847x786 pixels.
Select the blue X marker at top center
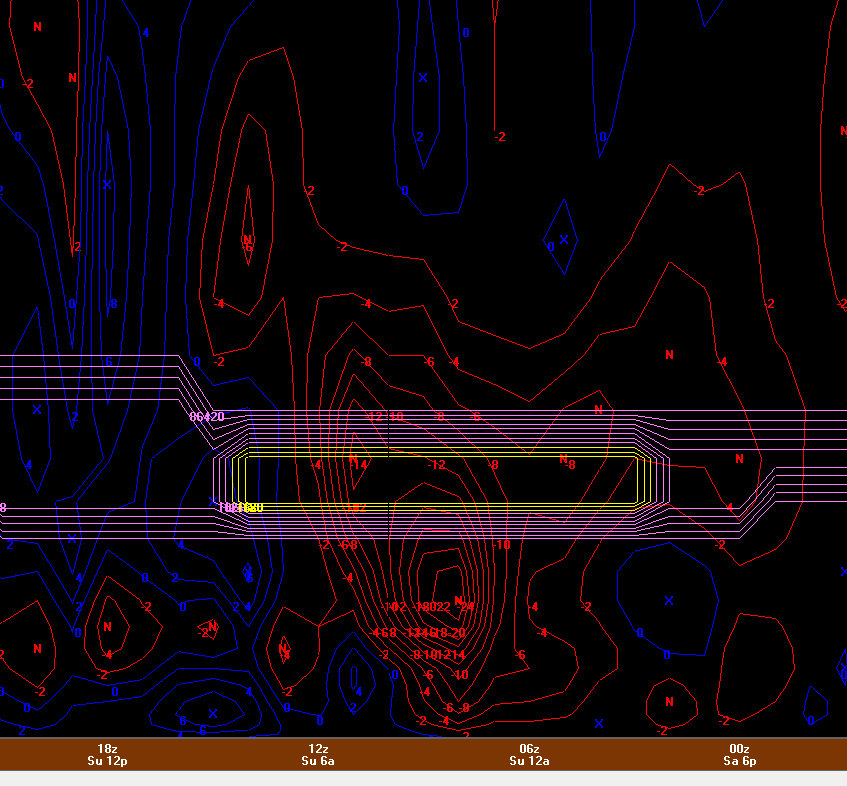pos(423,78)
